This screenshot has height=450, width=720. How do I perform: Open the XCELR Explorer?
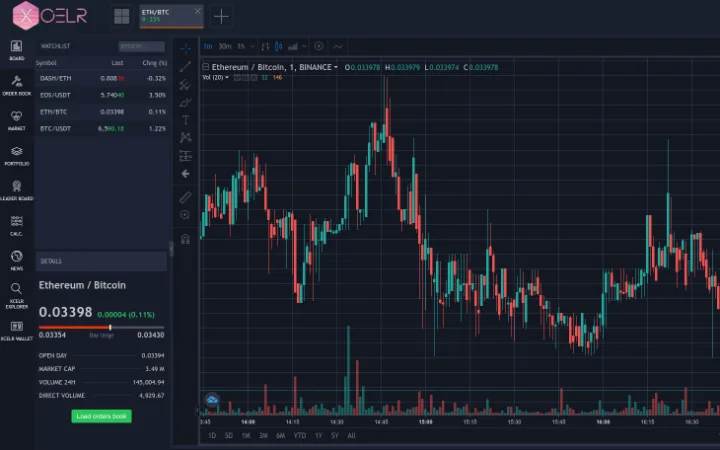point(17,296)
